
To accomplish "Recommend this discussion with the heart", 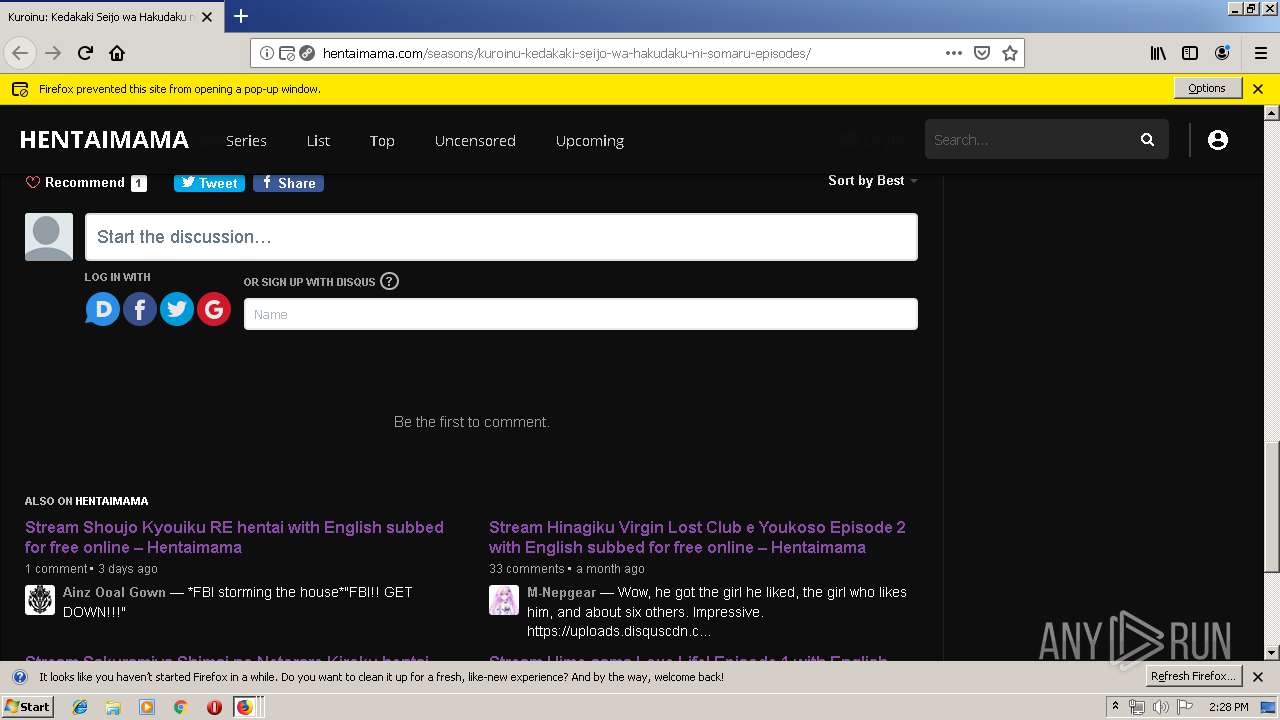I will click(x=86, y=183).
